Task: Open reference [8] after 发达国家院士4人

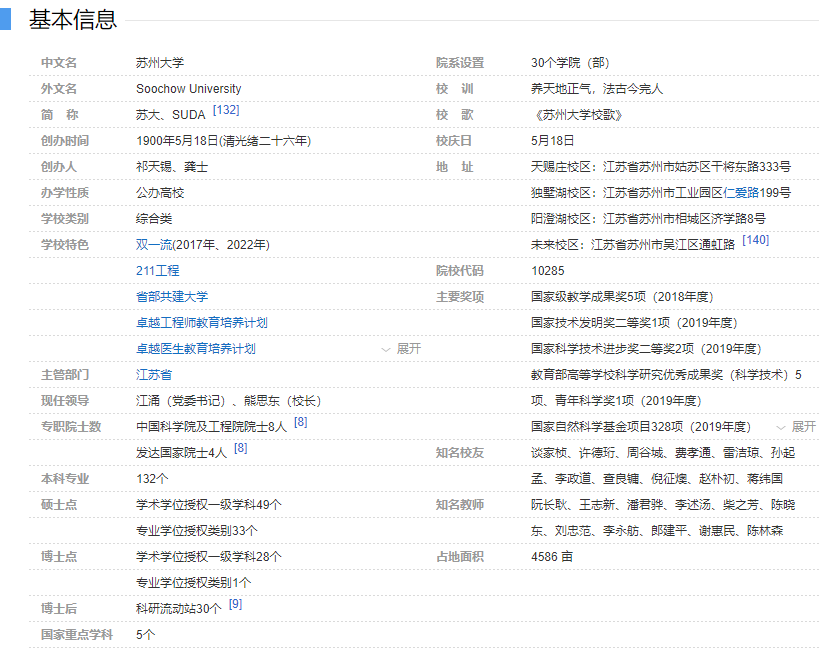Action: (240, 448)
